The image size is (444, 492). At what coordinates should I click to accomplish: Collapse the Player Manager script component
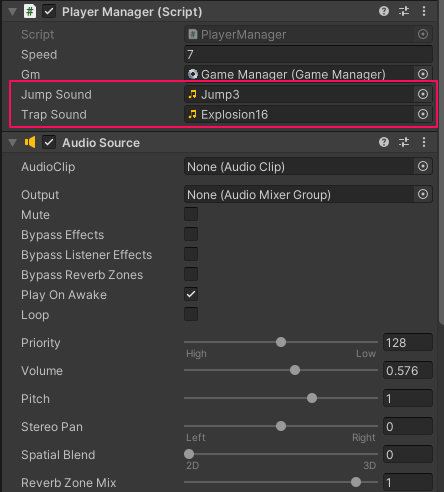point(12,12)
